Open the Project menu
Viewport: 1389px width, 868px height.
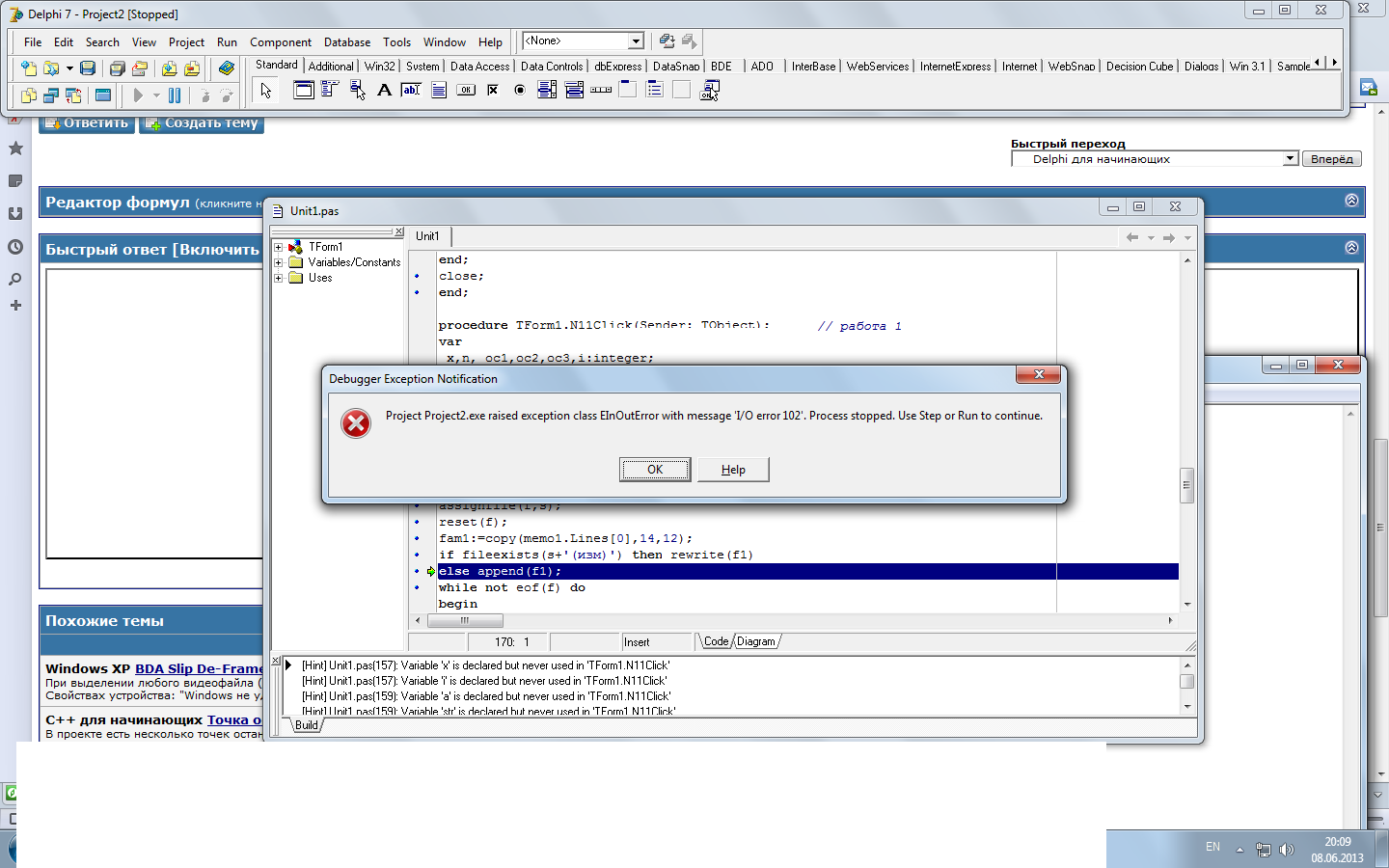point(186,42)
